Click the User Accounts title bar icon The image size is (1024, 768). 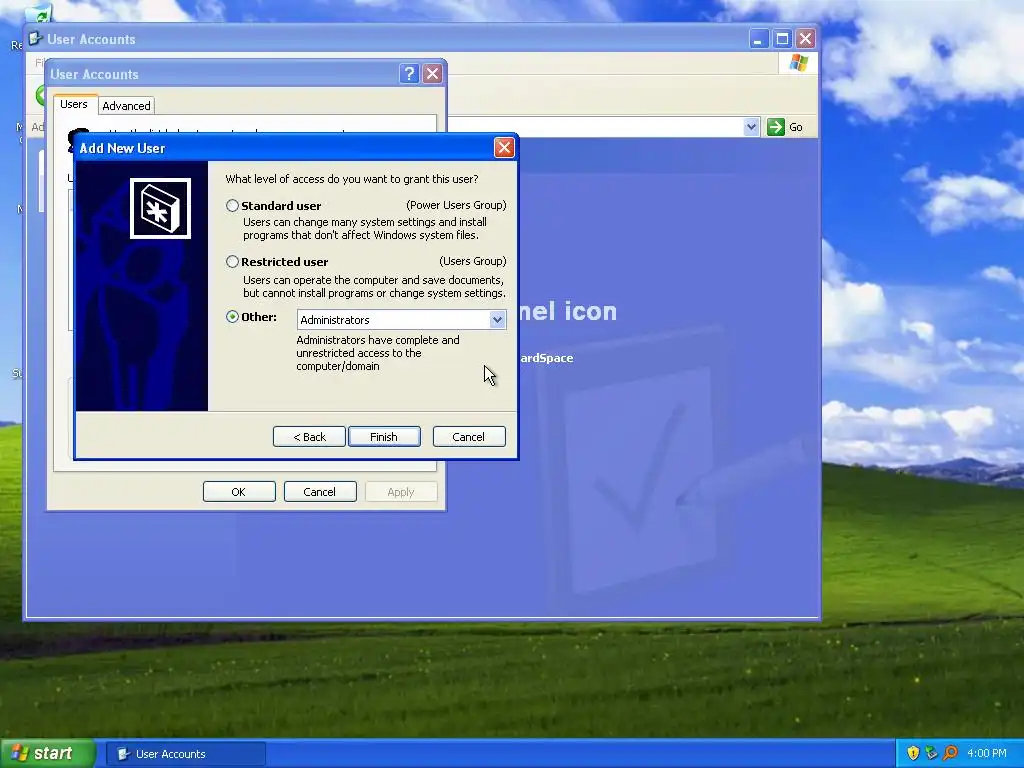tap(35, 39)
